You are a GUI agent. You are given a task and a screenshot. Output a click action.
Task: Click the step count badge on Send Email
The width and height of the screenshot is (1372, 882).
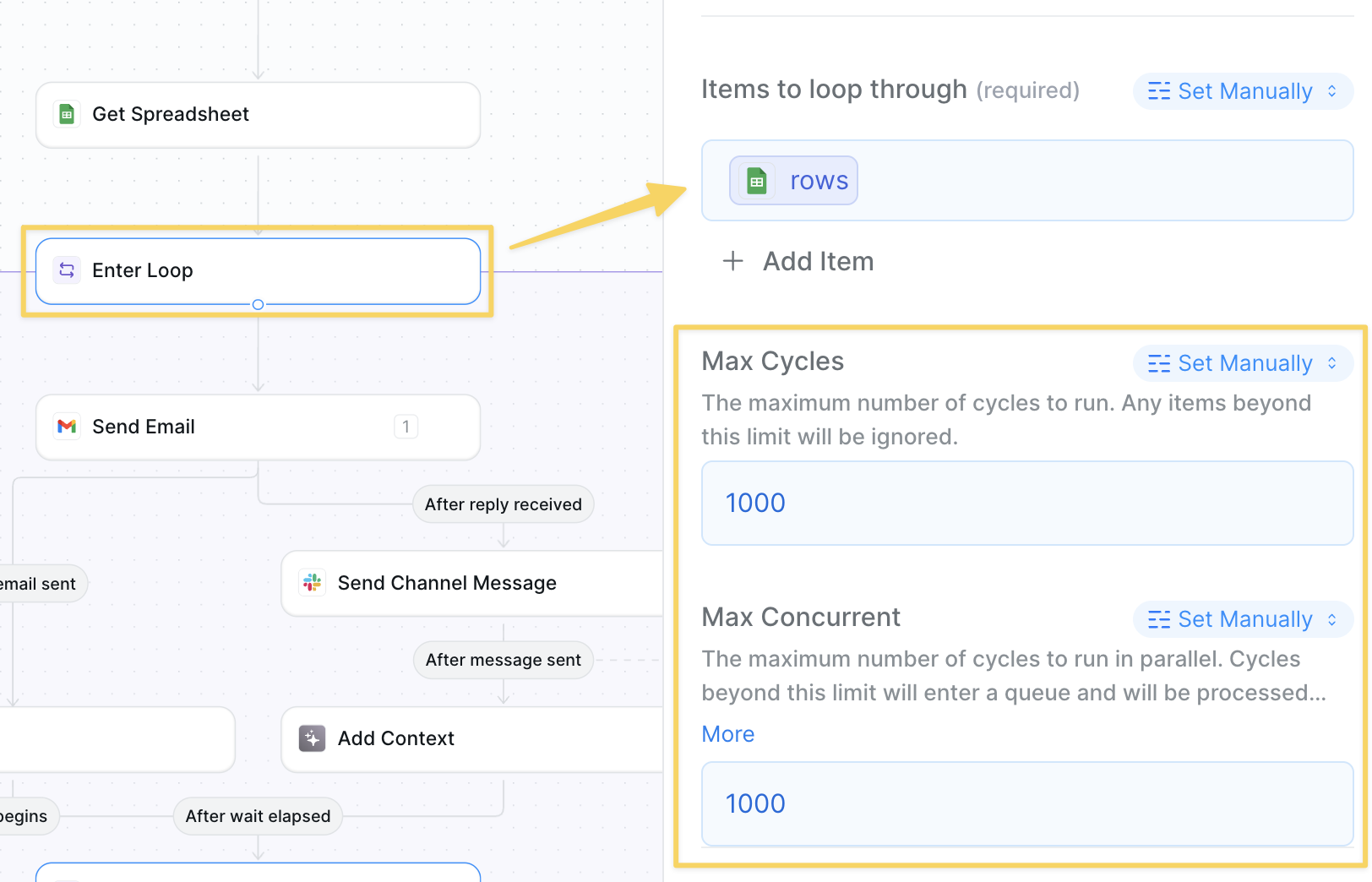406,427
